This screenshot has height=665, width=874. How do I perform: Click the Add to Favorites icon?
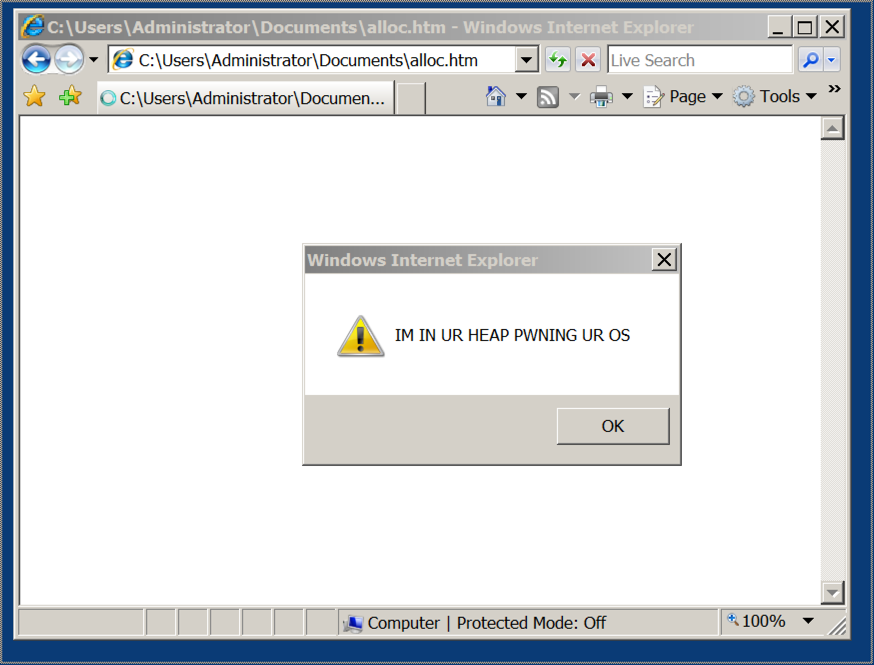pyautogui.click(x=70, y=96)
